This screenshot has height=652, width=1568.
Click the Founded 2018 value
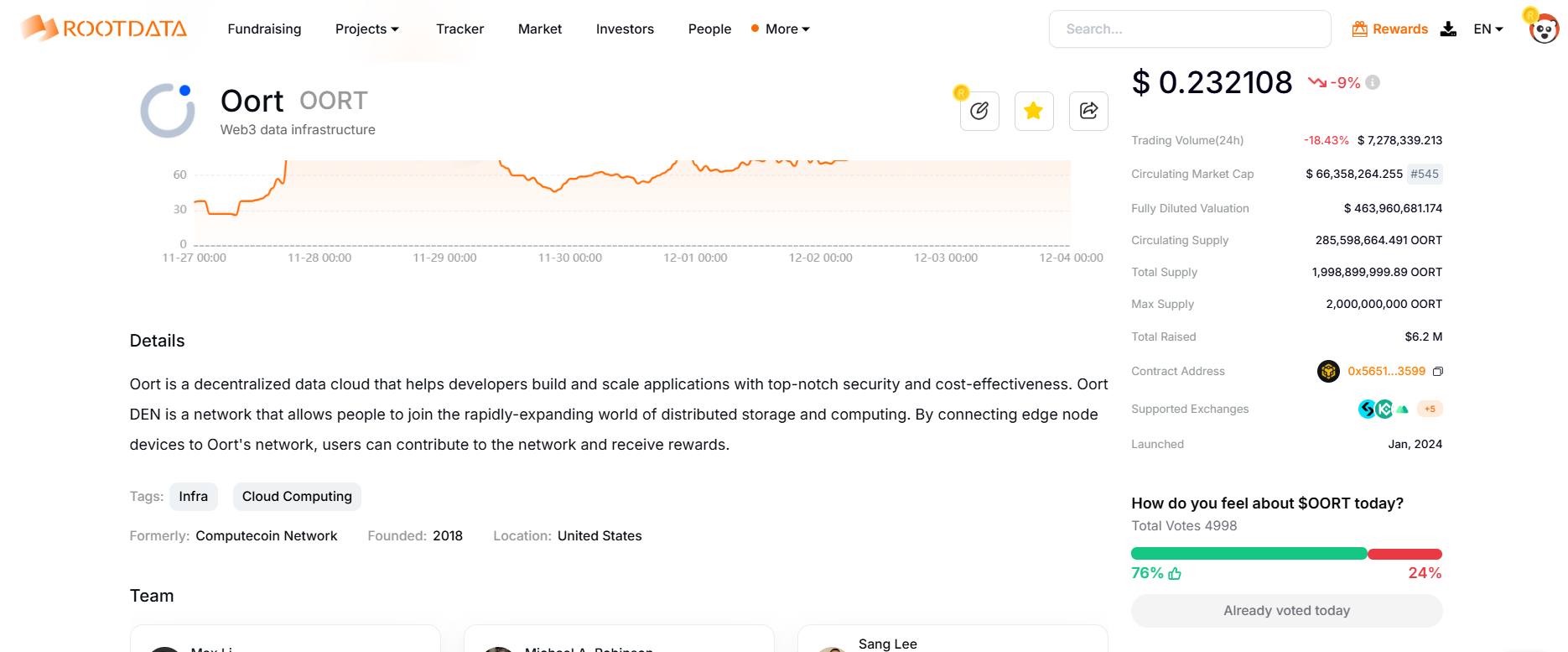point(448,535)
